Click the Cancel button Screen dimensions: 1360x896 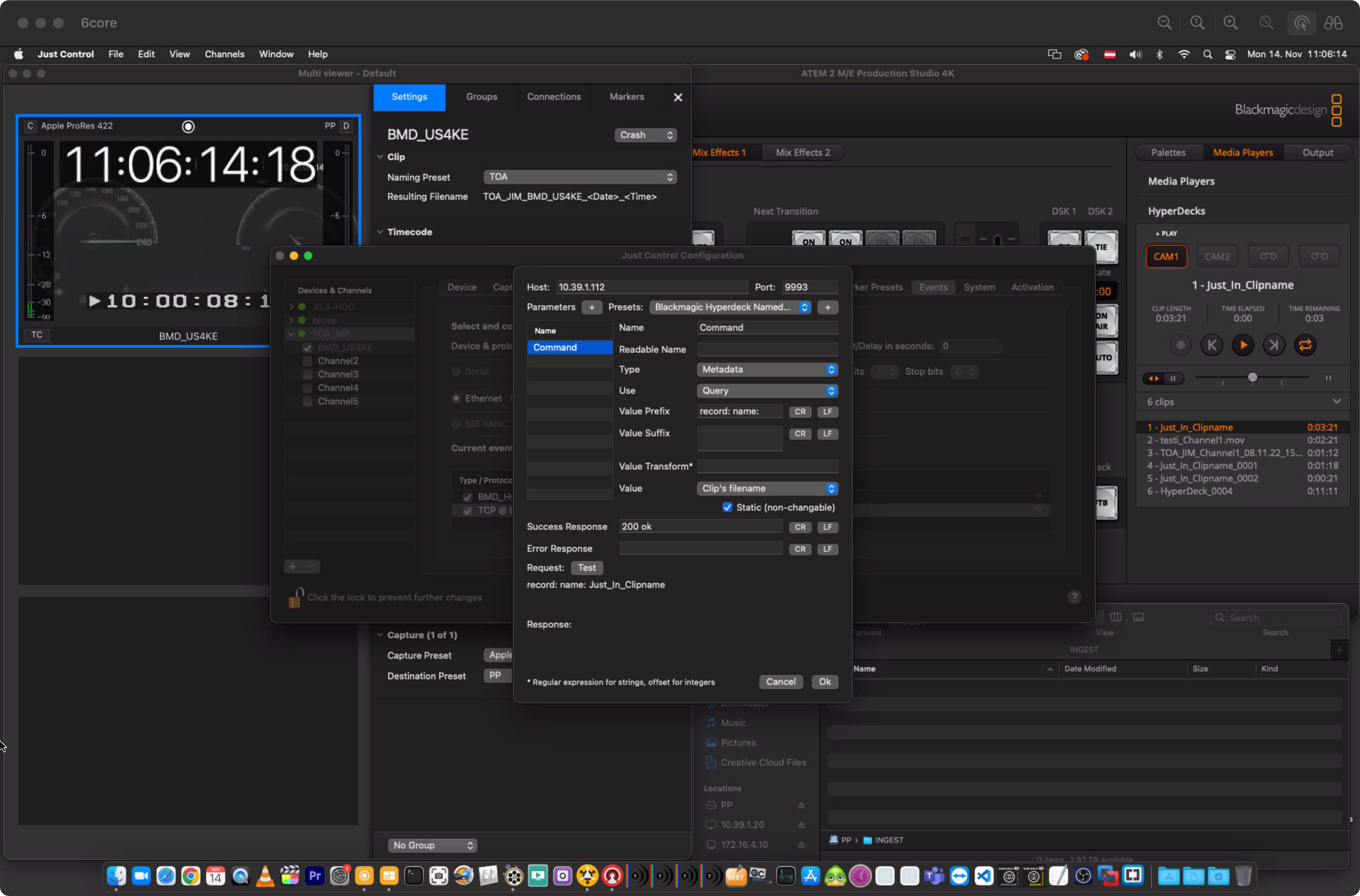click(x=780, y=682)
